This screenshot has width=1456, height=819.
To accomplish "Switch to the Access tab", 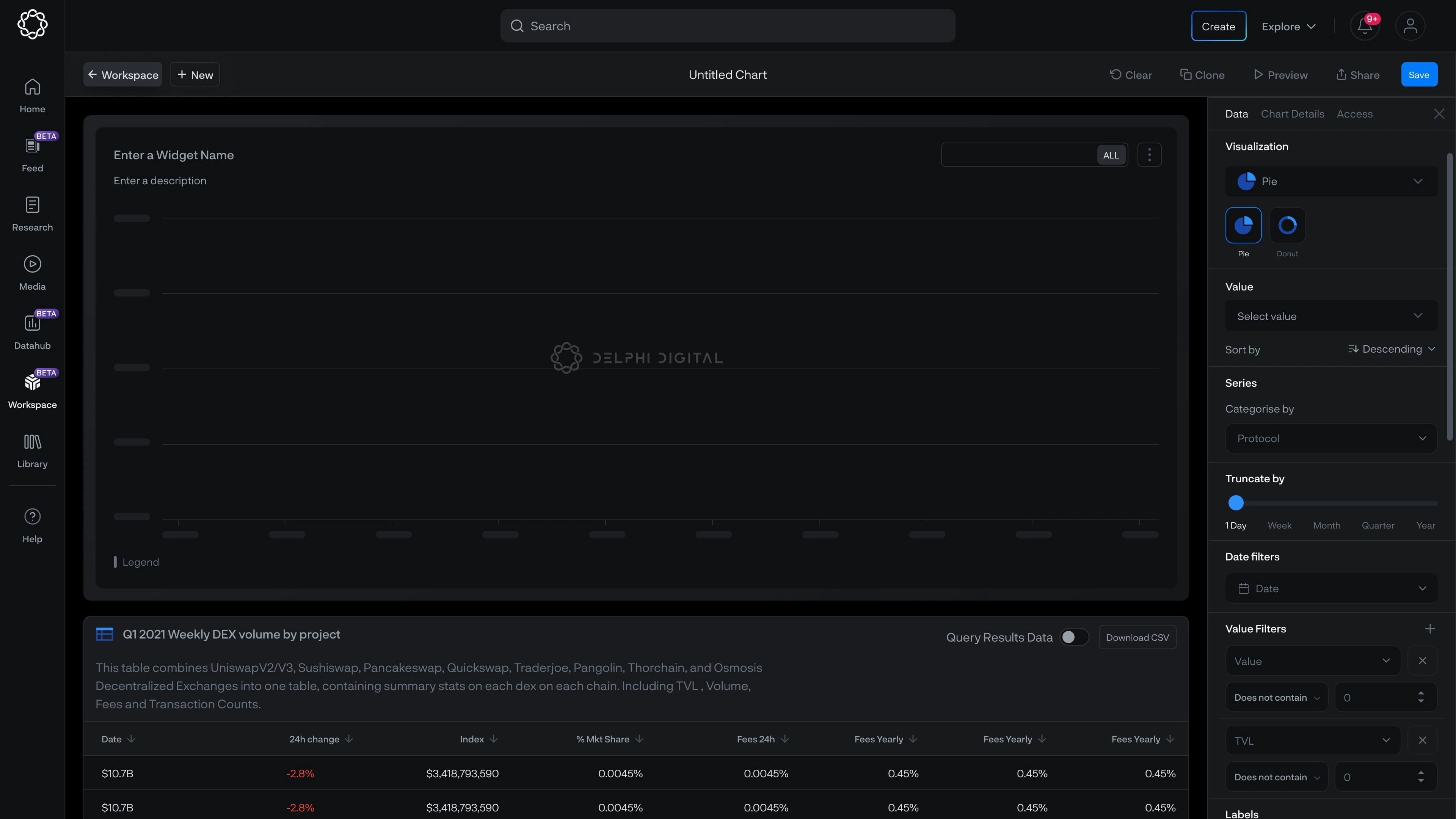I will [1354, 114].
